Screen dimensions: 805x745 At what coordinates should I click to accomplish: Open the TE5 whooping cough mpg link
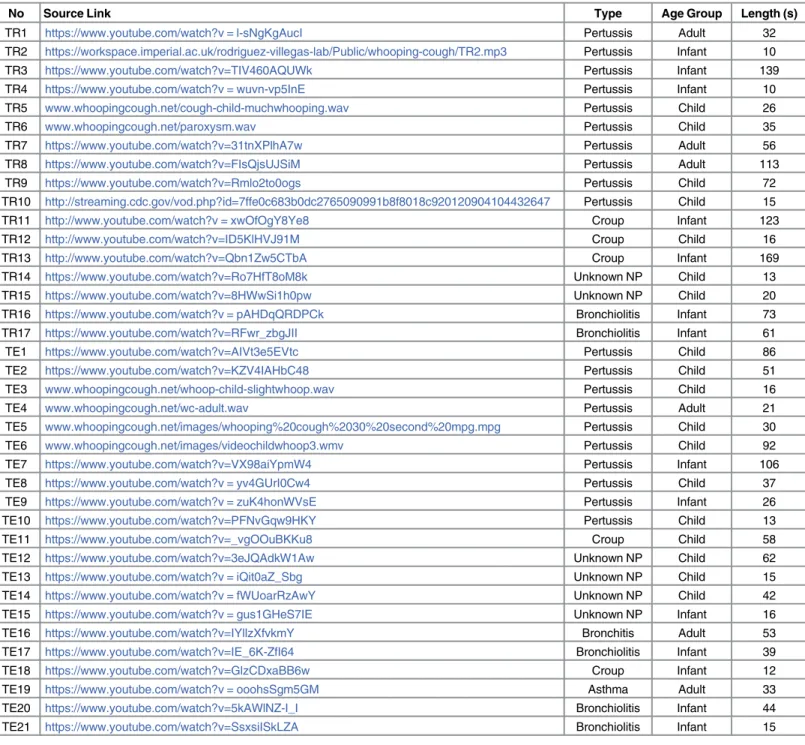click(273, 427)
